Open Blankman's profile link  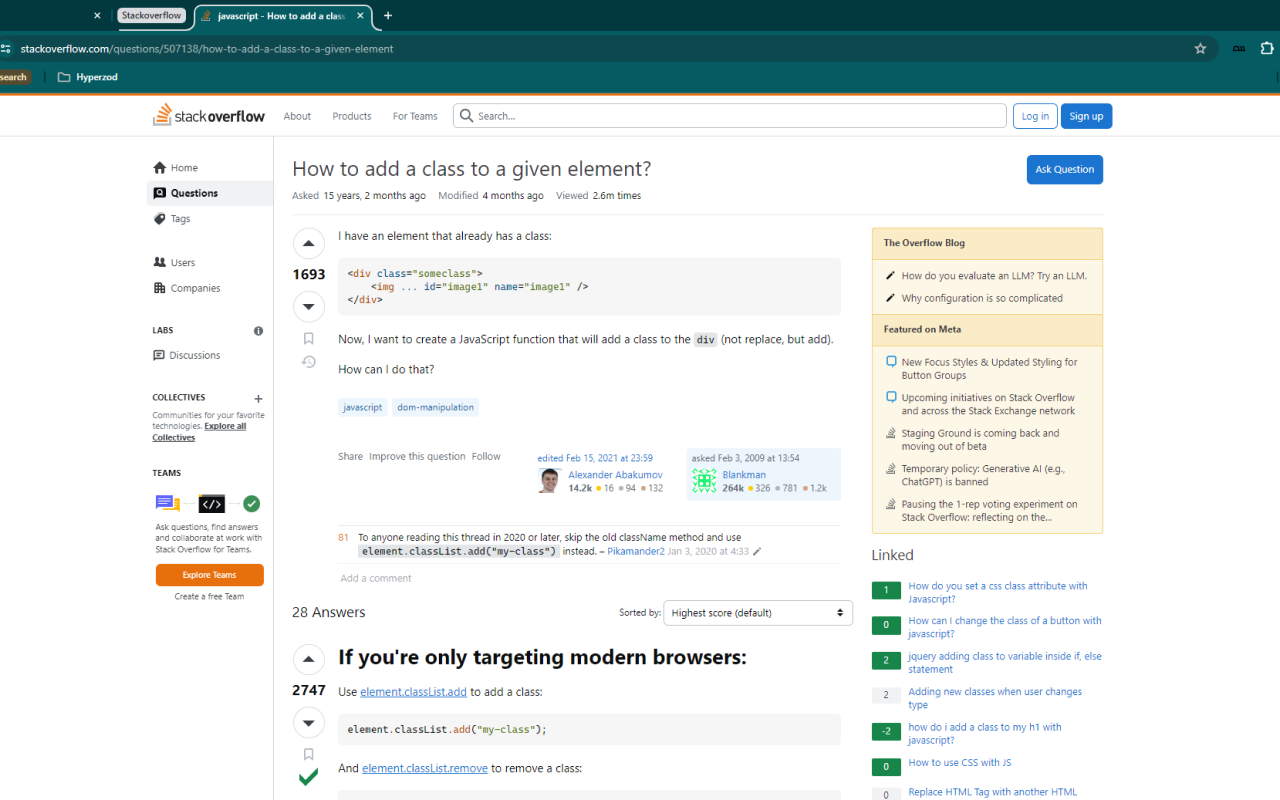tap(744, 475)
